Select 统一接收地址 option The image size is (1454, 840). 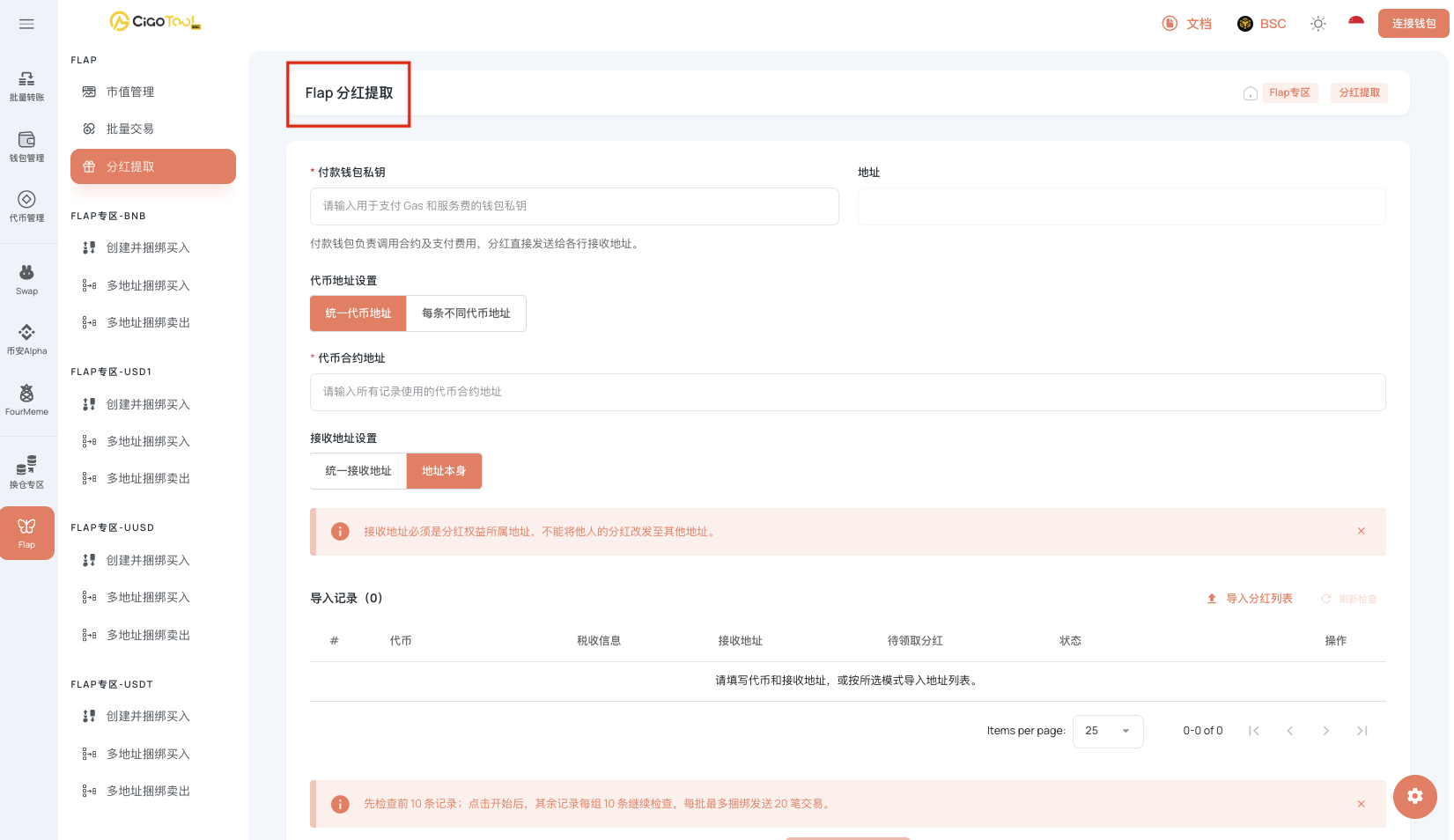pos(358,471)
